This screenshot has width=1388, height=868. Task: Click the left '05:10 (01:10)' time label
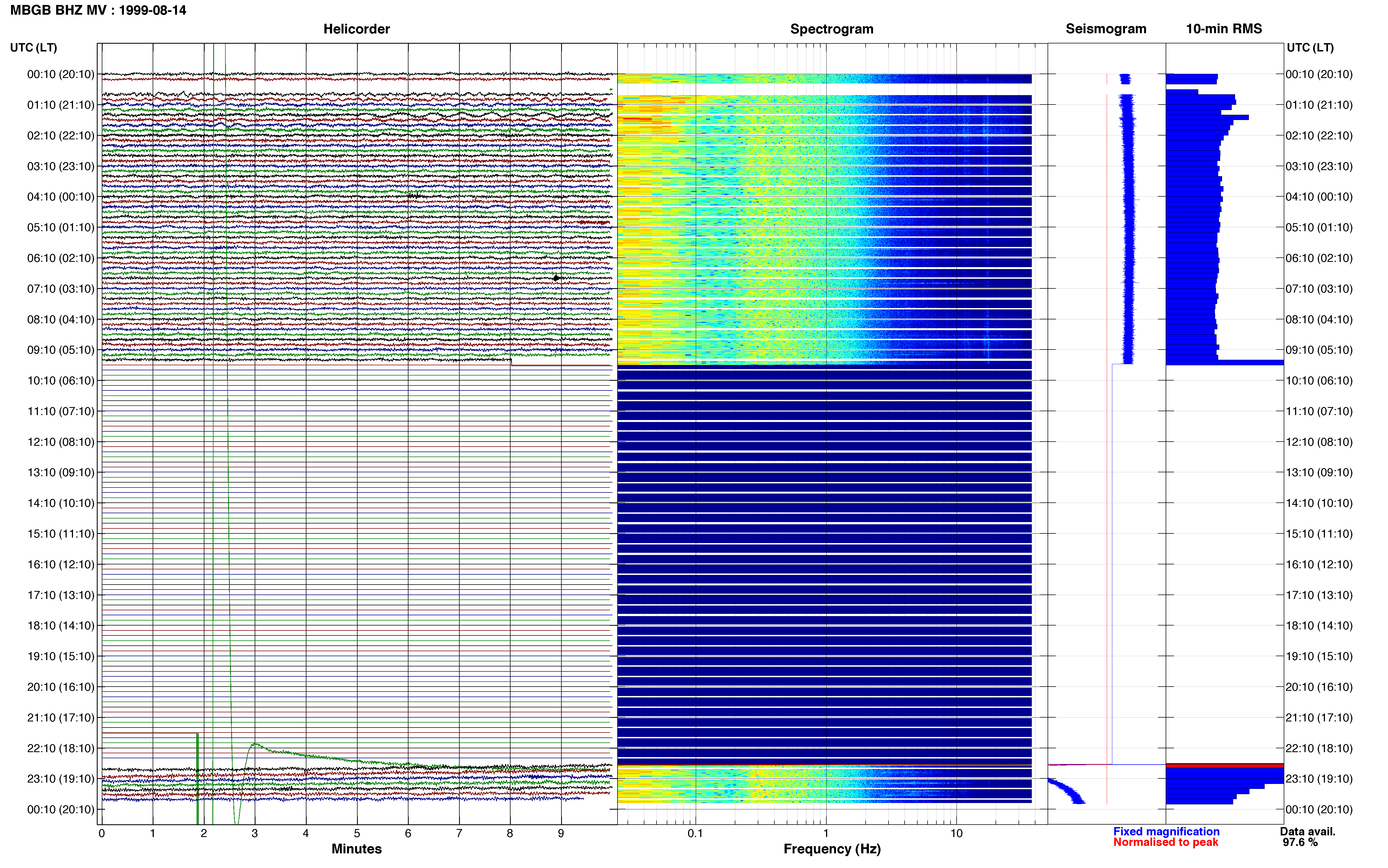click(x=61, y=227)
